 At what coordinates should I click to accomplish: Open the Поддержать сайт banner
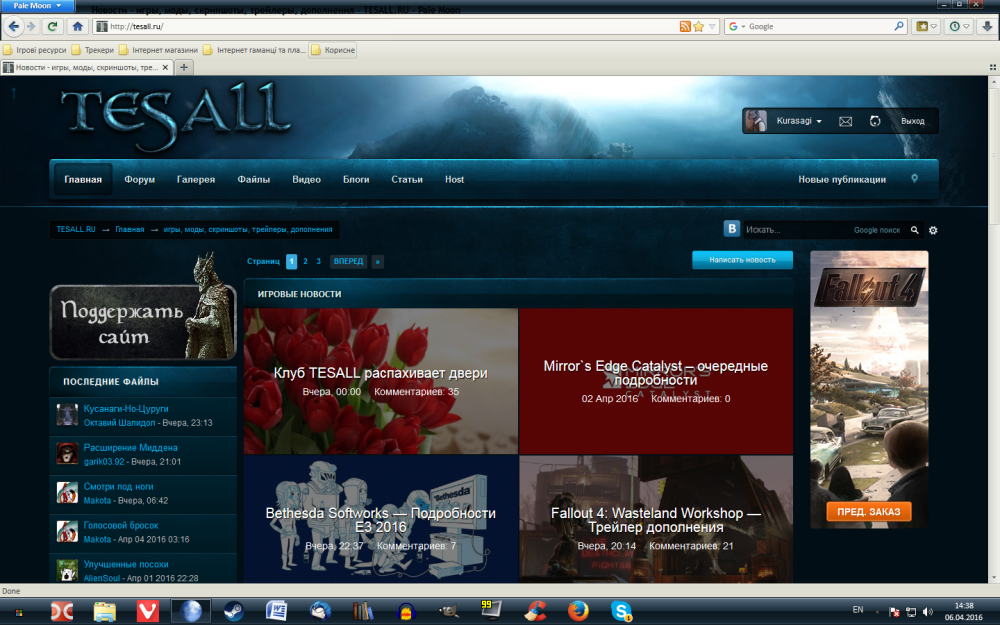click(x=143, y=322)
